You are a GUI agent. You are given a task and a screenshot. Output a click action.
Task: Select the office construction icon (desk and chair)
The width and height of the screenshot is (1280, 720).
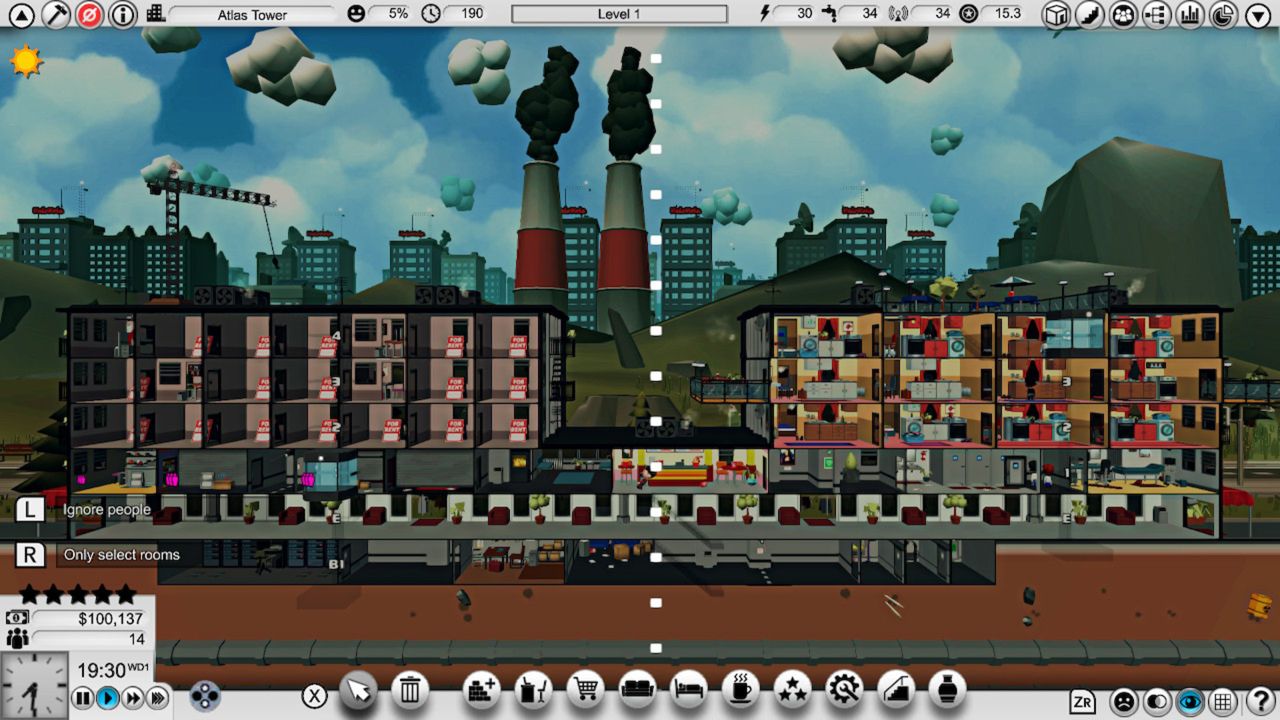(533, 690)
